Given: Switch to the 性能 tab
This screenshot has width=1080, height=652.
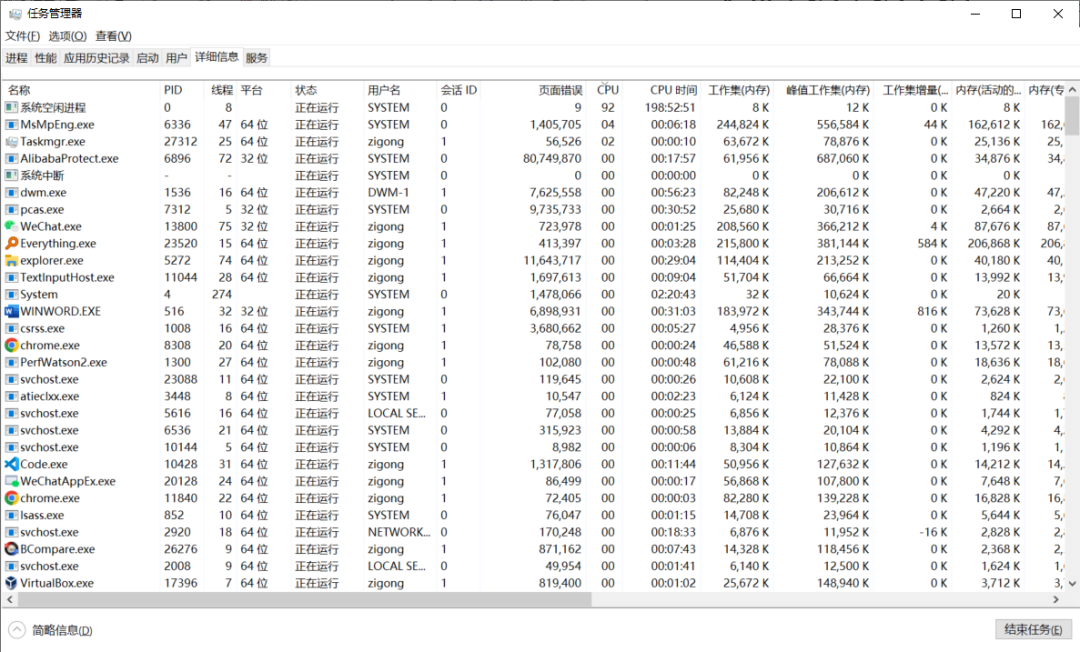Looking at the screenshot, I should tap(45, 59).
